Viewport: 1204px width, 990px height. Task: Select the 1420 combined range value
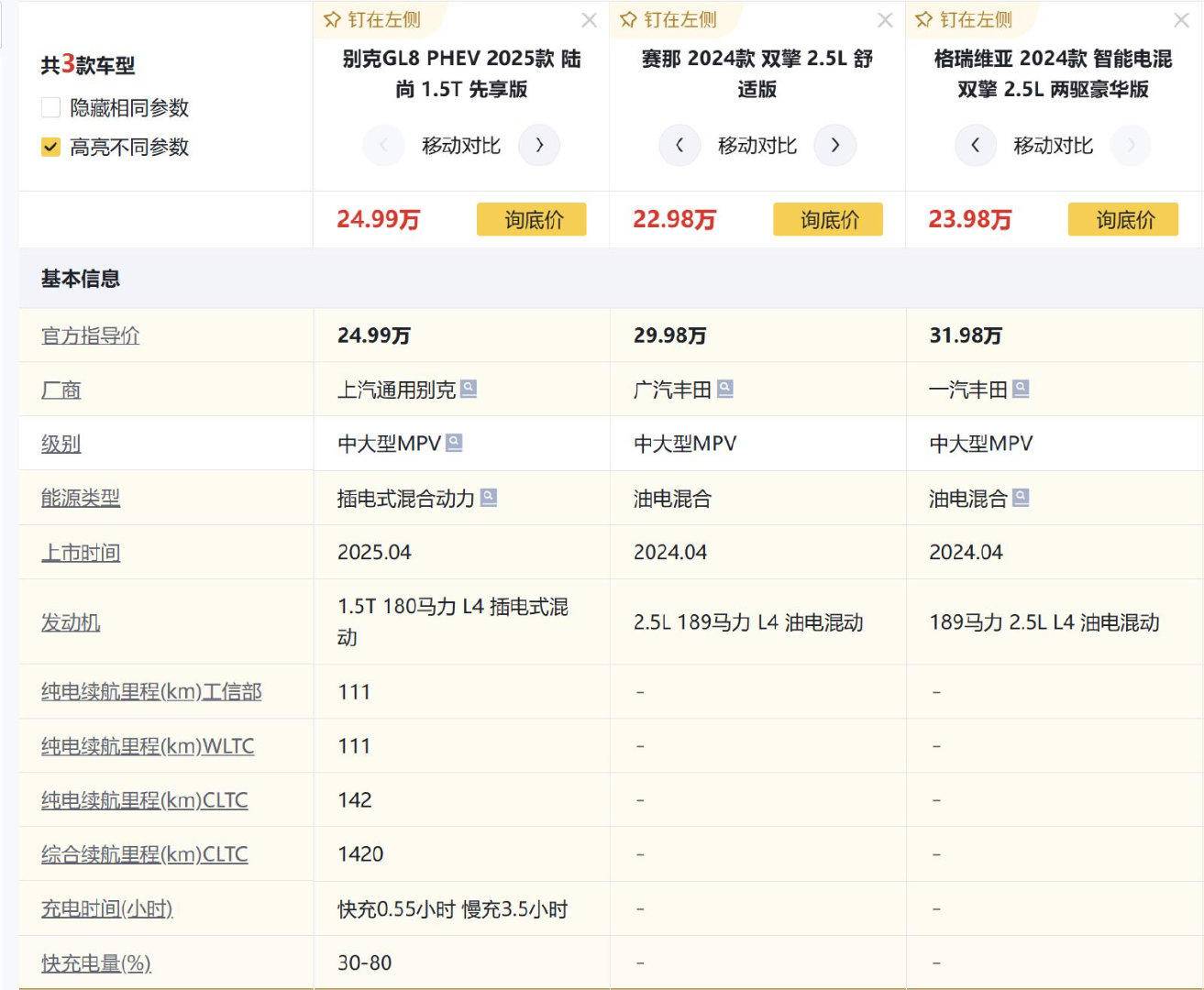point(360,854)
